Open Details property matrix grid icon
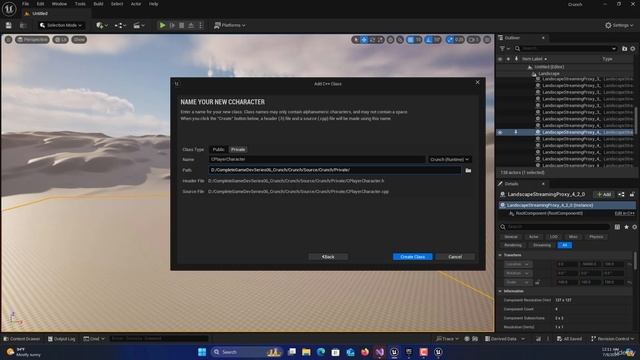The height and width of the screenshot is (360, 640). pyautogui.click(x=617, y=227)
